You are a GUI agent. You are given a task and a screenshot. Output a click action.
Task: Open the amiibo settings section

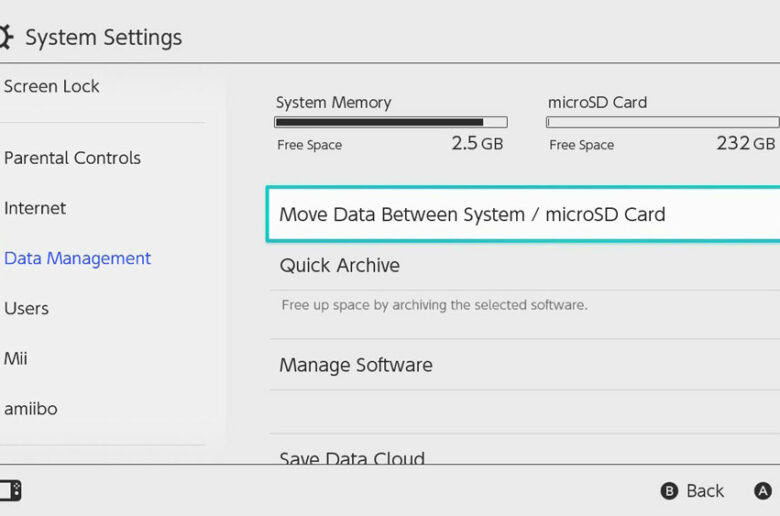coord(31,409)
